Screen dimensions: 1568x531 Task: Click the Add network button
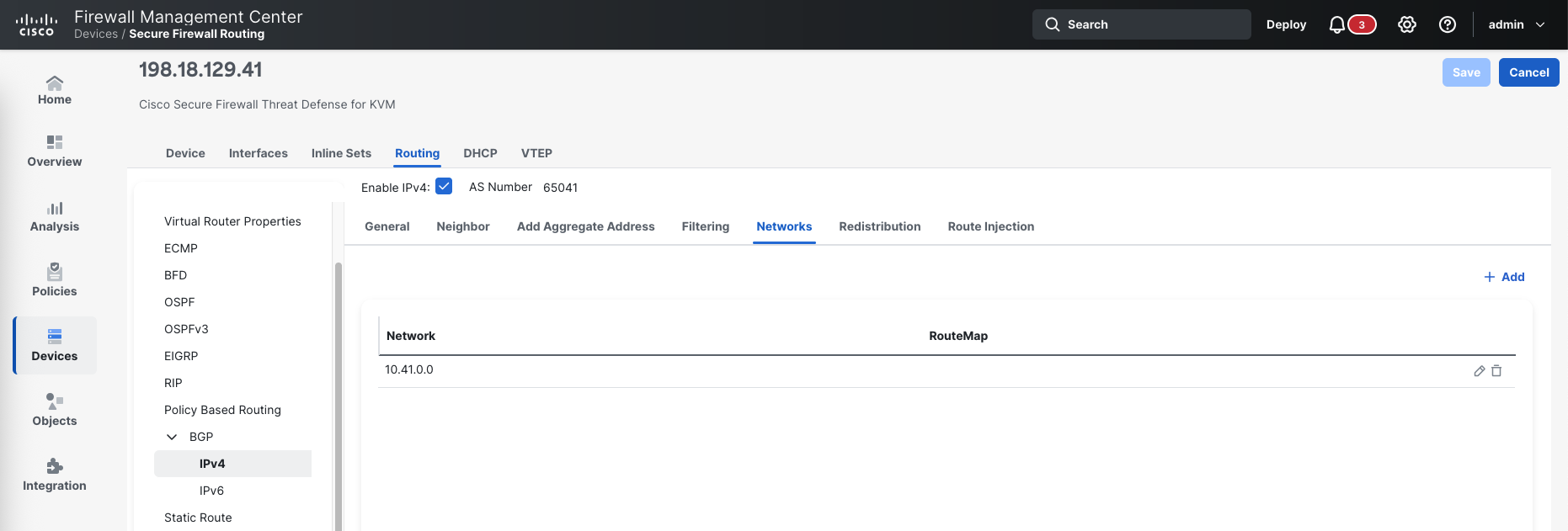click(x=1504, y=277)
